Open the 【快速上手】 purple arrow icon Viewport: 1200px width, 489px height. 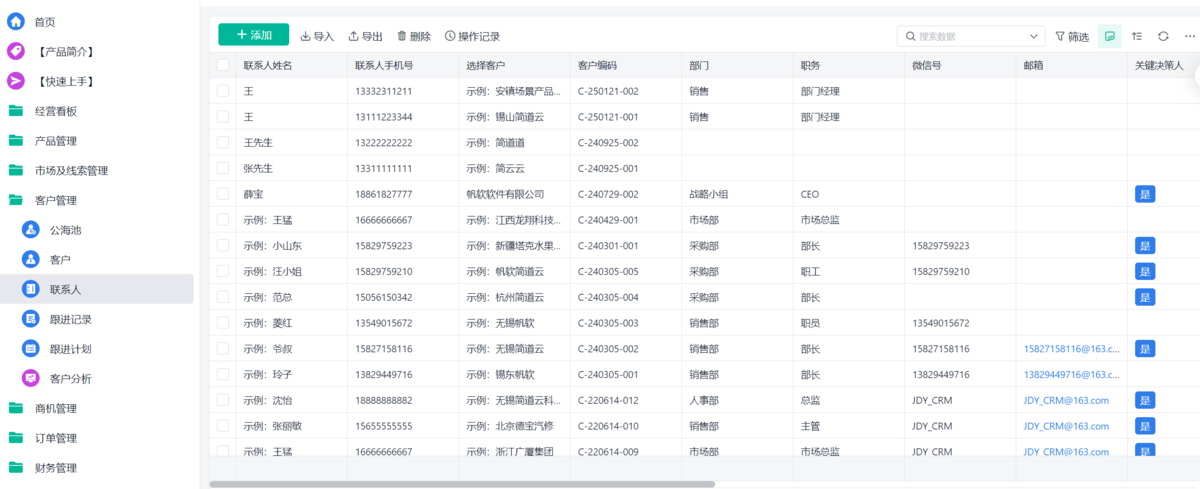click(x=16, y=81)
